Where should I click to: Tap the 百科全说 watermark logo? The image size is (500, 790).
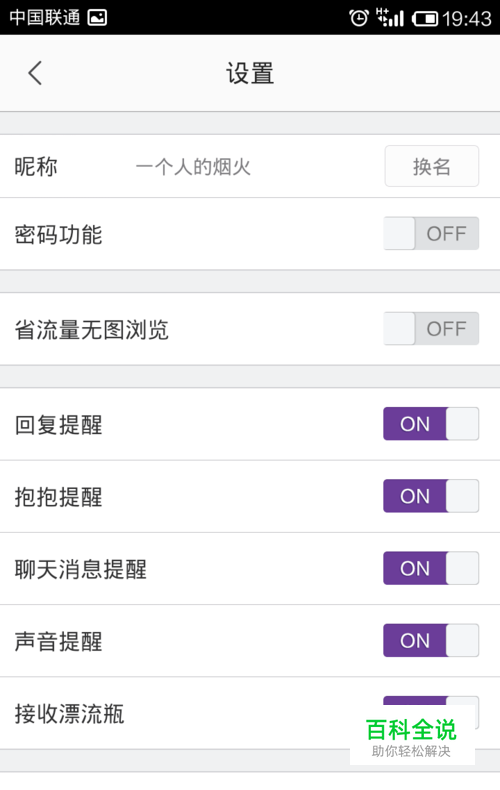412,737
